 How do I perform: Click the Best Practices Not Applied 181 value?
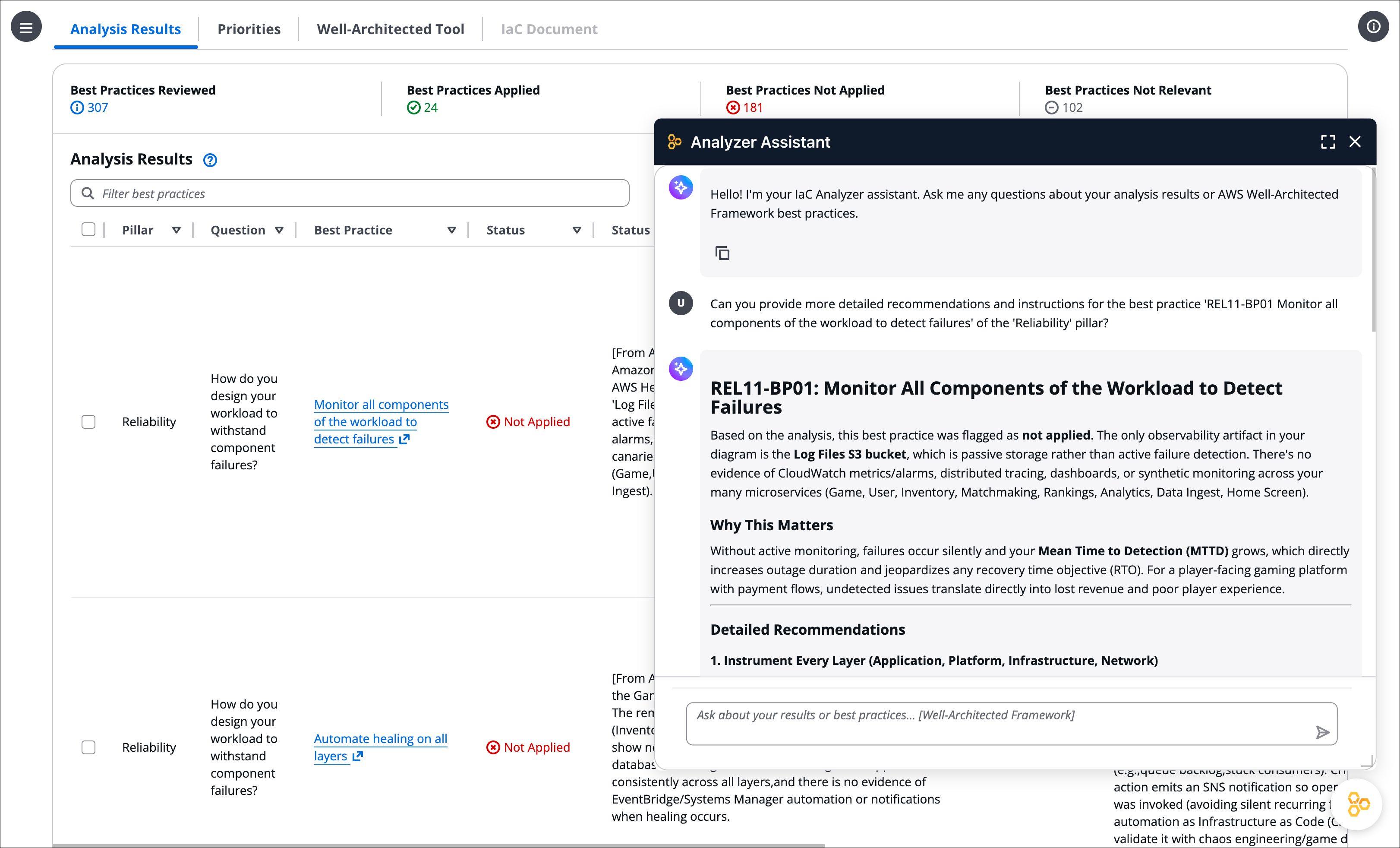coord(753,108)
